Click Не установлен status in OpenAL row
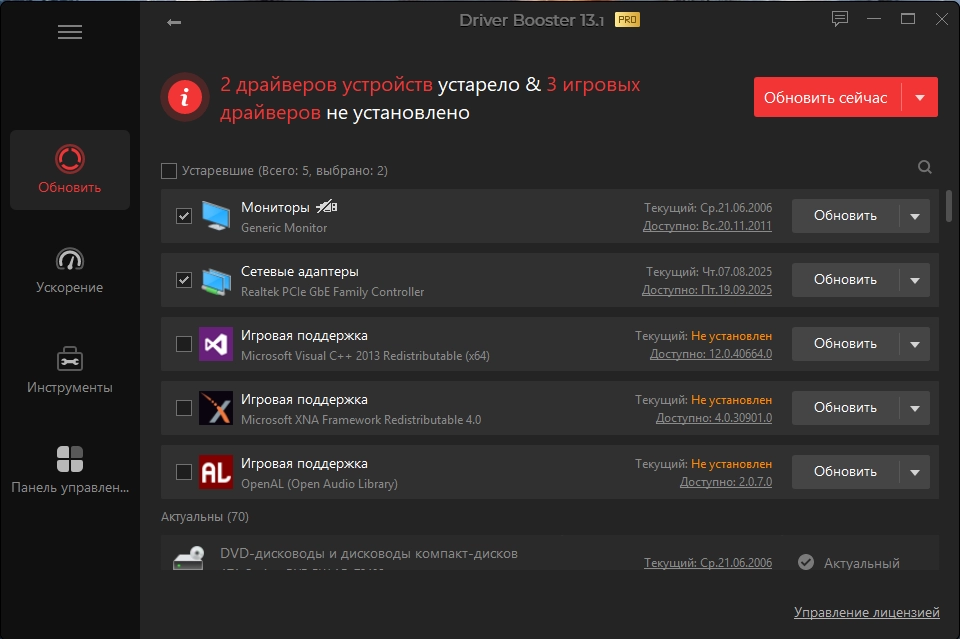960x639 pixels. [732, 464]
